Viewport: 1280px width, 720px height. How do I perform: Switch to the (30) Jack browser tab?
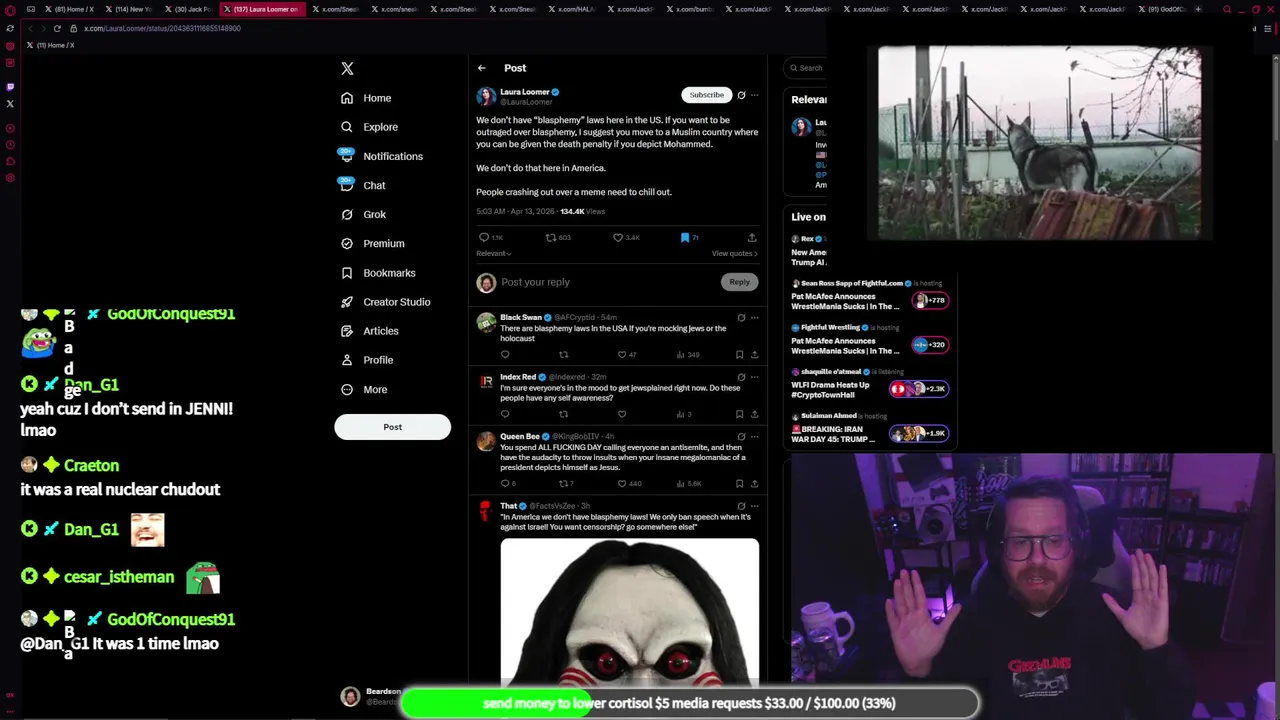[x=189, y=9]
